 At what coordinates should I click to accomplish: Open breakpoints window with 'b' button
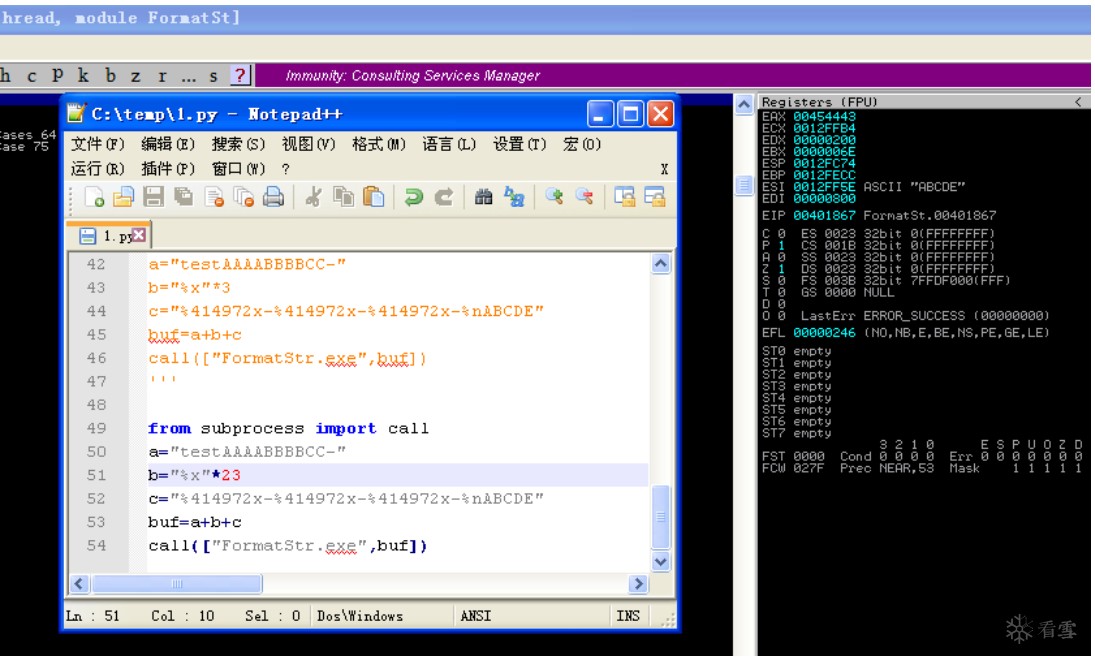coord(110,75)
